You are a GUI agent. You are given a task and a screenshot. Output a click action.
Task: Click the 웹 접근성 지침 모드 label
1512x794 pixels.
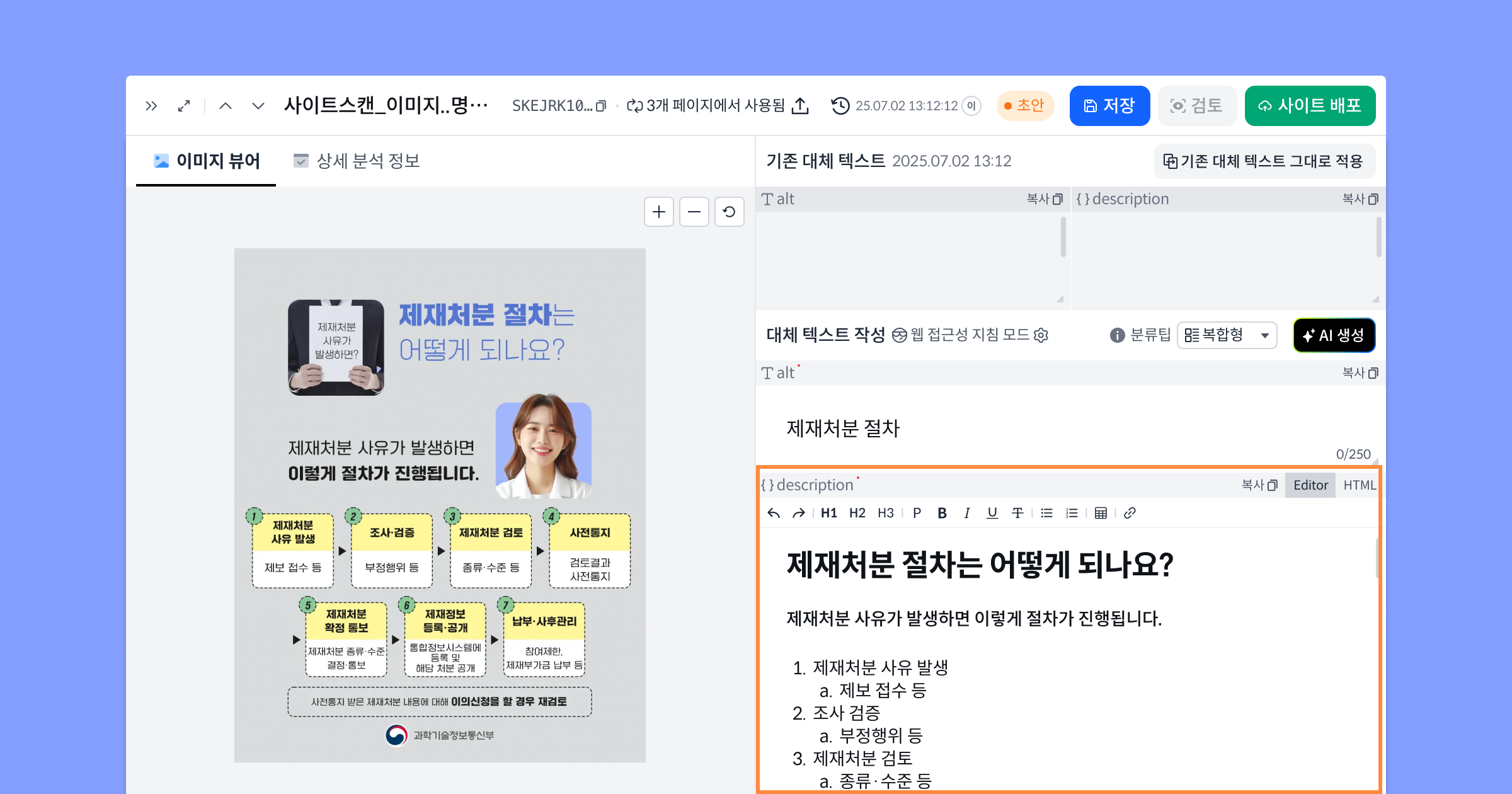tap(970, 335)
